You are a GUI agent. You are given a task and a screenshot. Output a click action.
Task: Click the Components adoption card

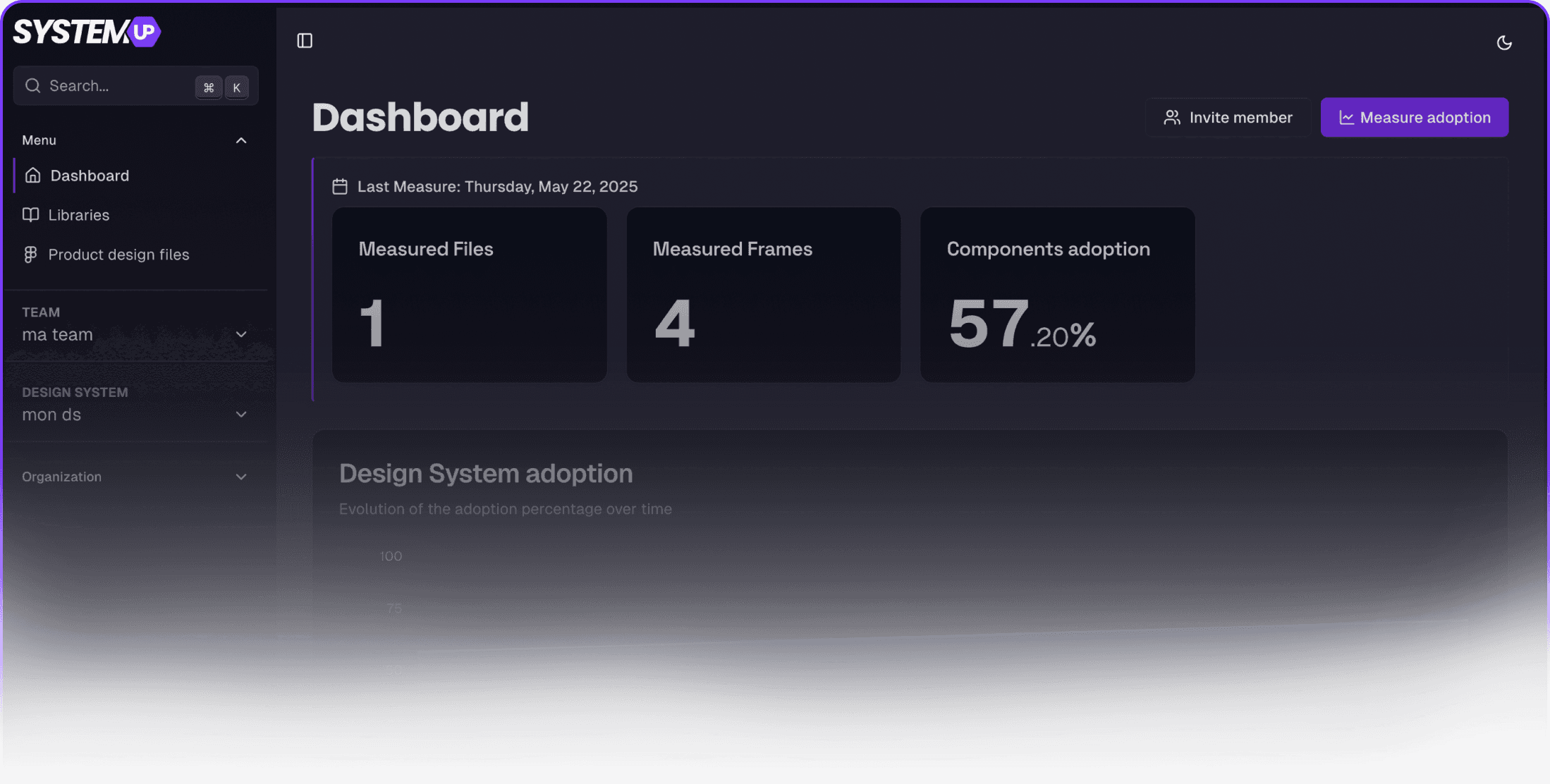coord(1057,295)
